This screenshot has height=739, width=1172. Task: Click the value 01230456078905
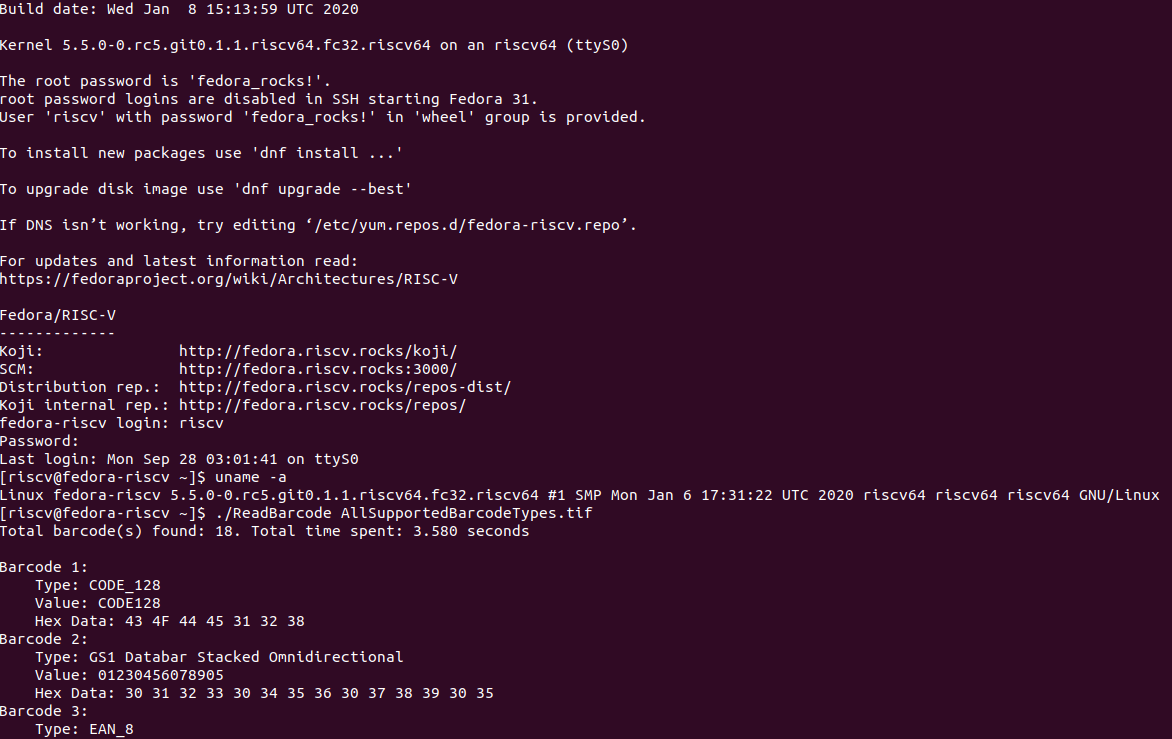[x=160, y=675]
